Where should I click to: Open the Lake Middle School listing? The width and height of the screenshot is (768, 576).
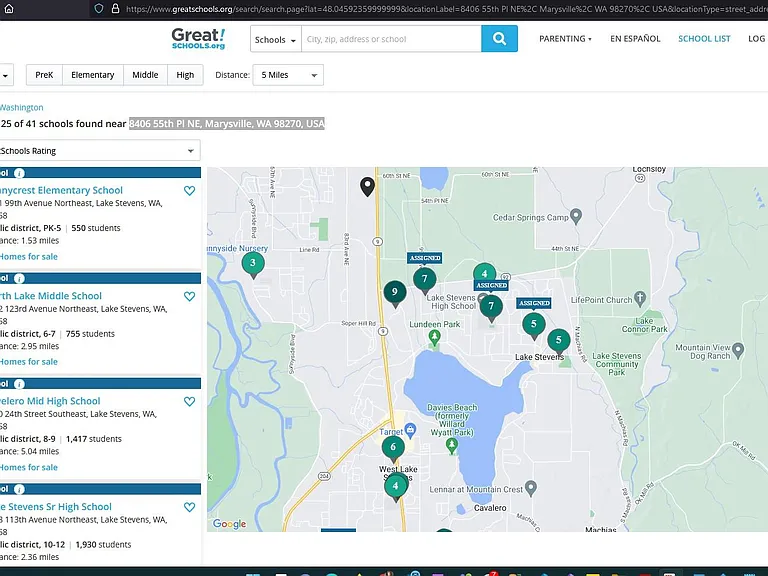pos(51,296)
